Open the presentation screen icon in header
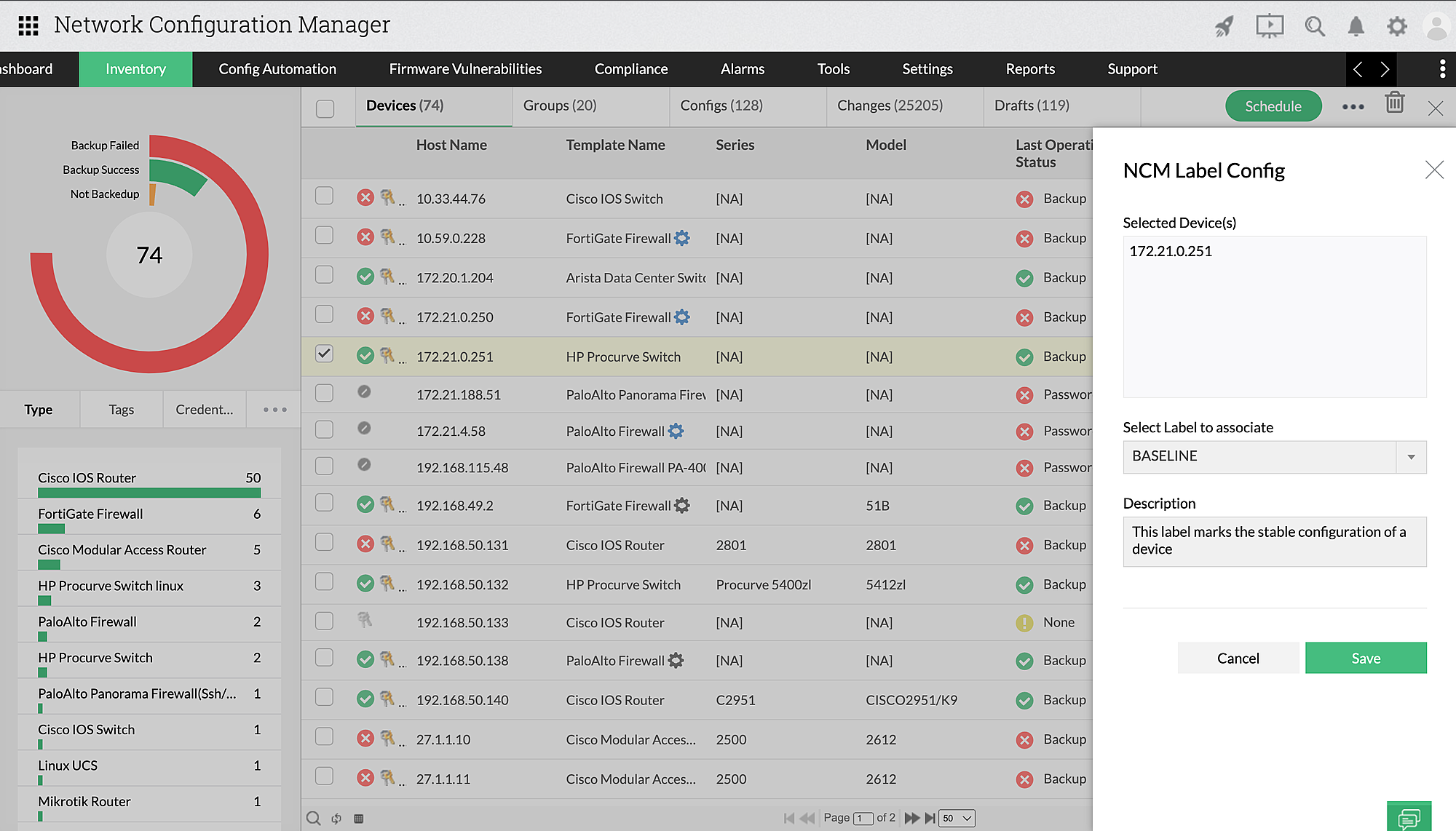1456x831 pixels. 1269,27
